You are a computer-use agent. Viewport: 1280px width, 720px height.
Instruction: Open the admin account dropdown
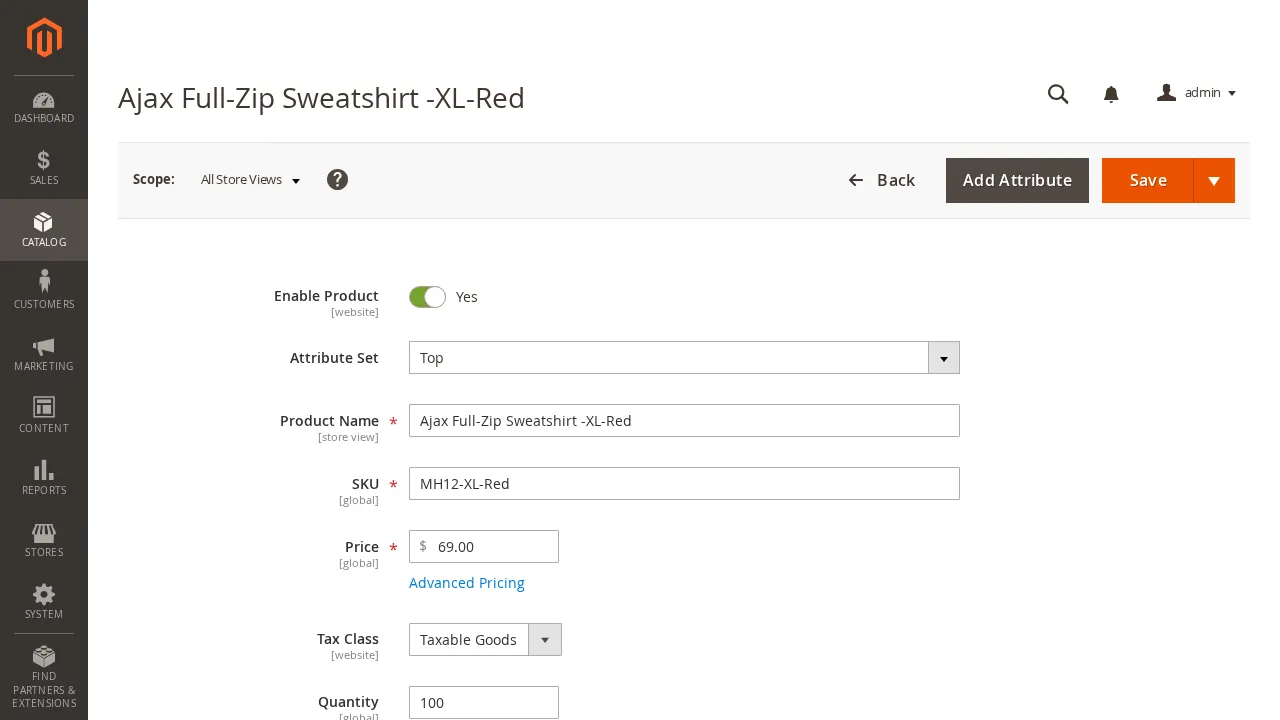coord(1197,93)
